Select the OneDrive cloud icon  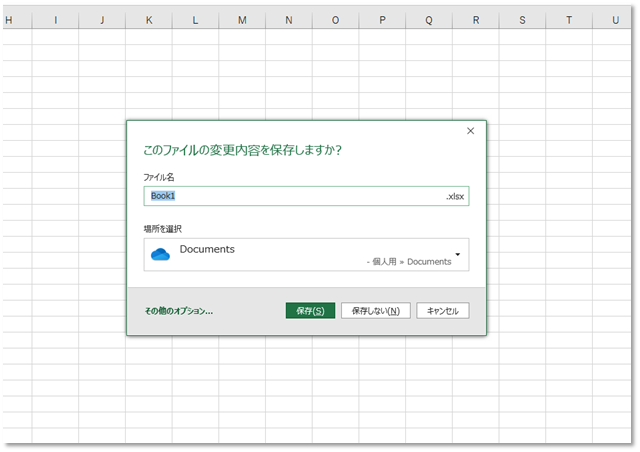[x=160, y=254]
